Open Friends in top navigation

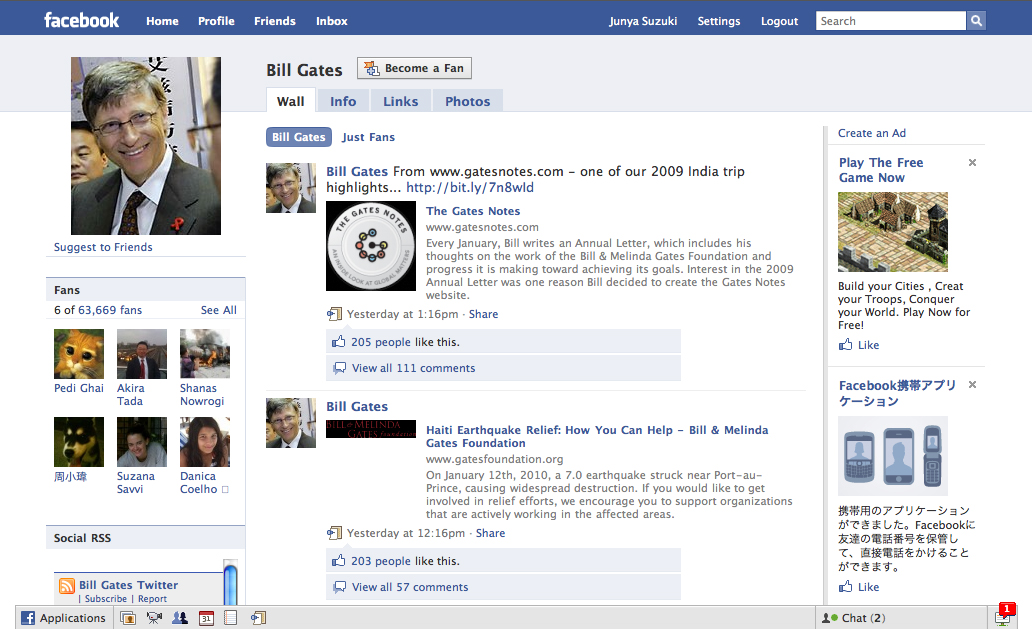[274, 21]
